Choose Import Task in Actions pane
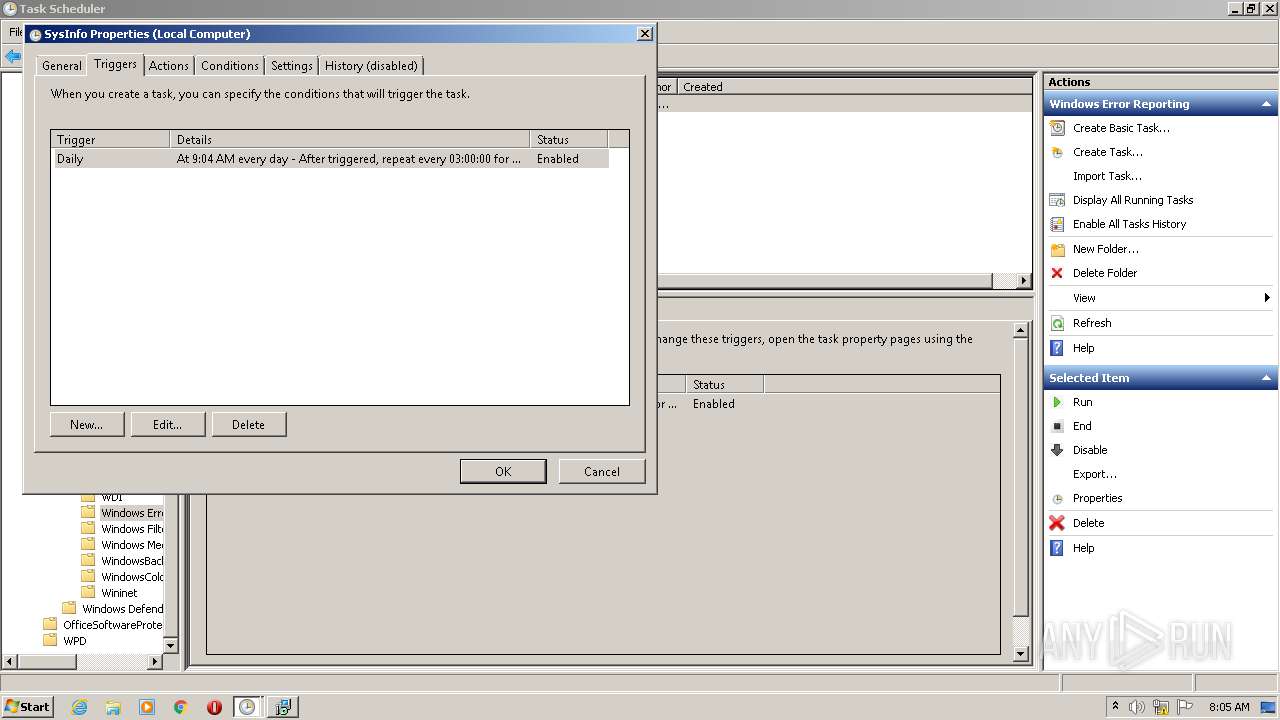Screen dimensions: 1280x720 pyautogui.click(x=1107, y=176)
